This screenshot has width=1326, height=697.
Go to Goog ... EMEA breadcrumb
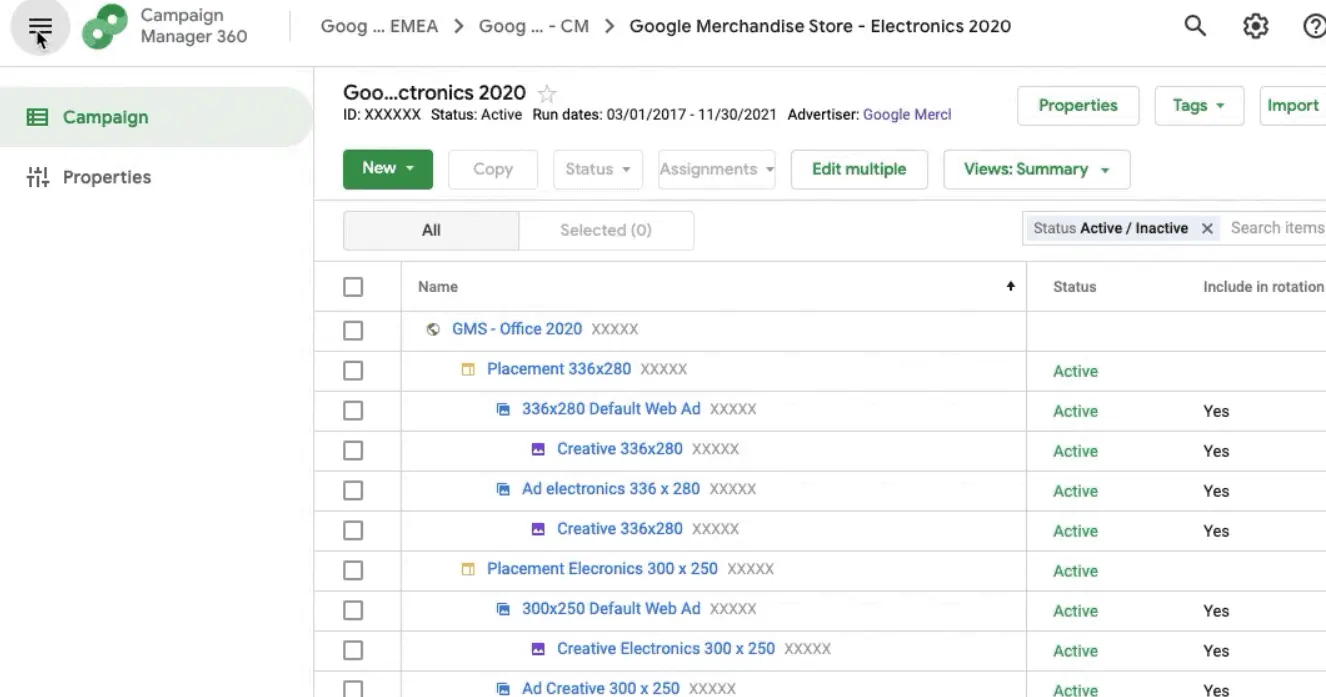(x=379, y=26)
